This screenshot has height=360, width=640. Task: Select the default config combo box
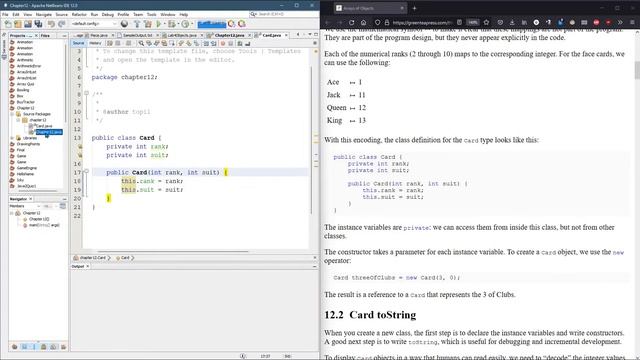(94, 24)
